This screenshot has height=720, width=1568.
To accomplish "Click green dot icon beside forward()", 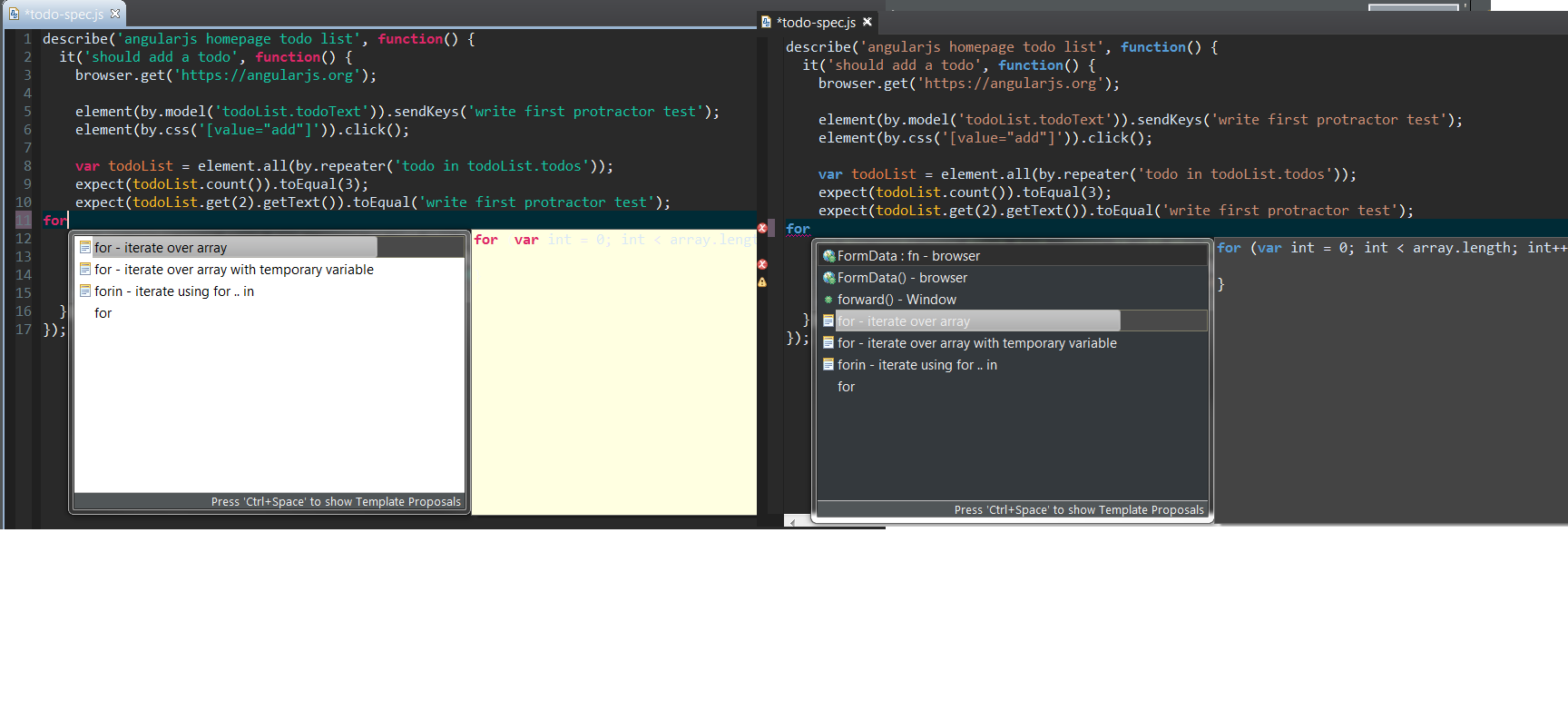I will click(828, 300).
